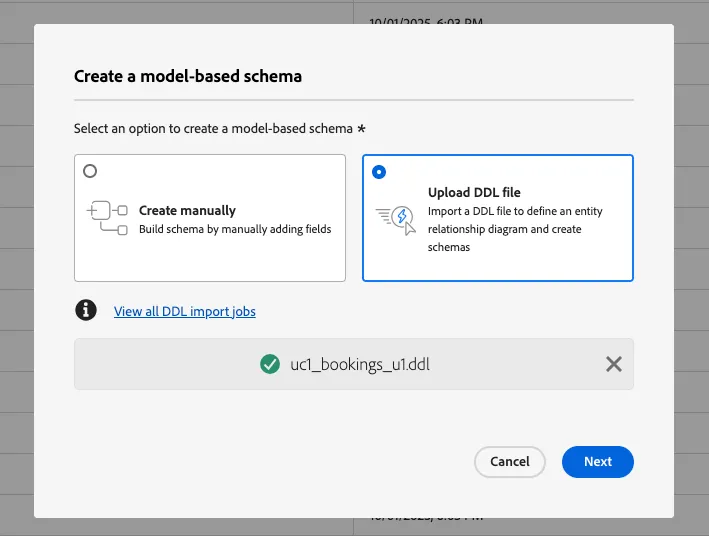
Task: Click the Upload DDL lightning cursor icon
Action: tap(396, 220)
